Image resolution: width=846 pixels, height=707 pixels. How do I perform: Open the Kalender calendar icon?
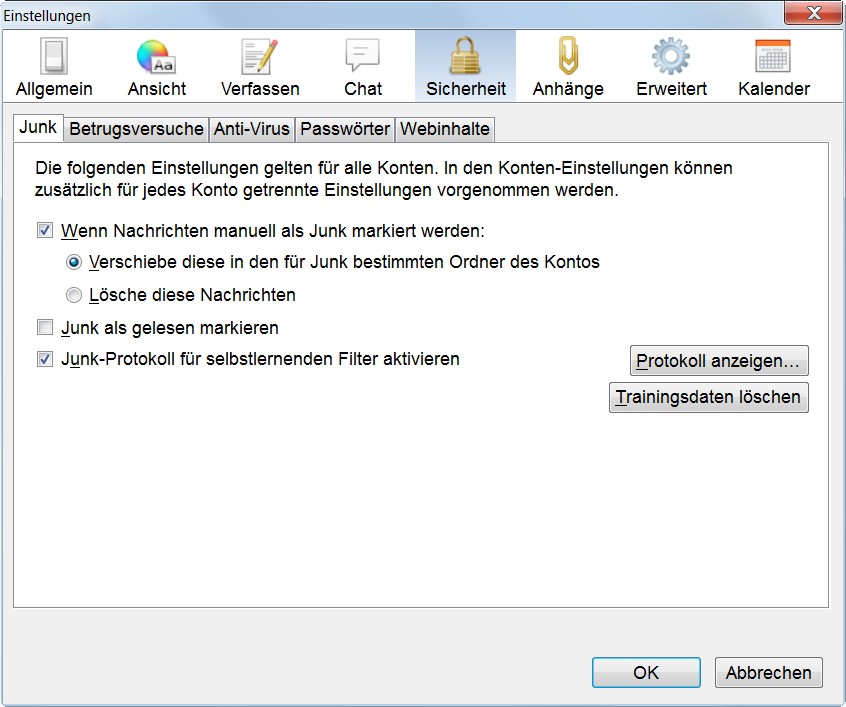click(x=773, y=58)
